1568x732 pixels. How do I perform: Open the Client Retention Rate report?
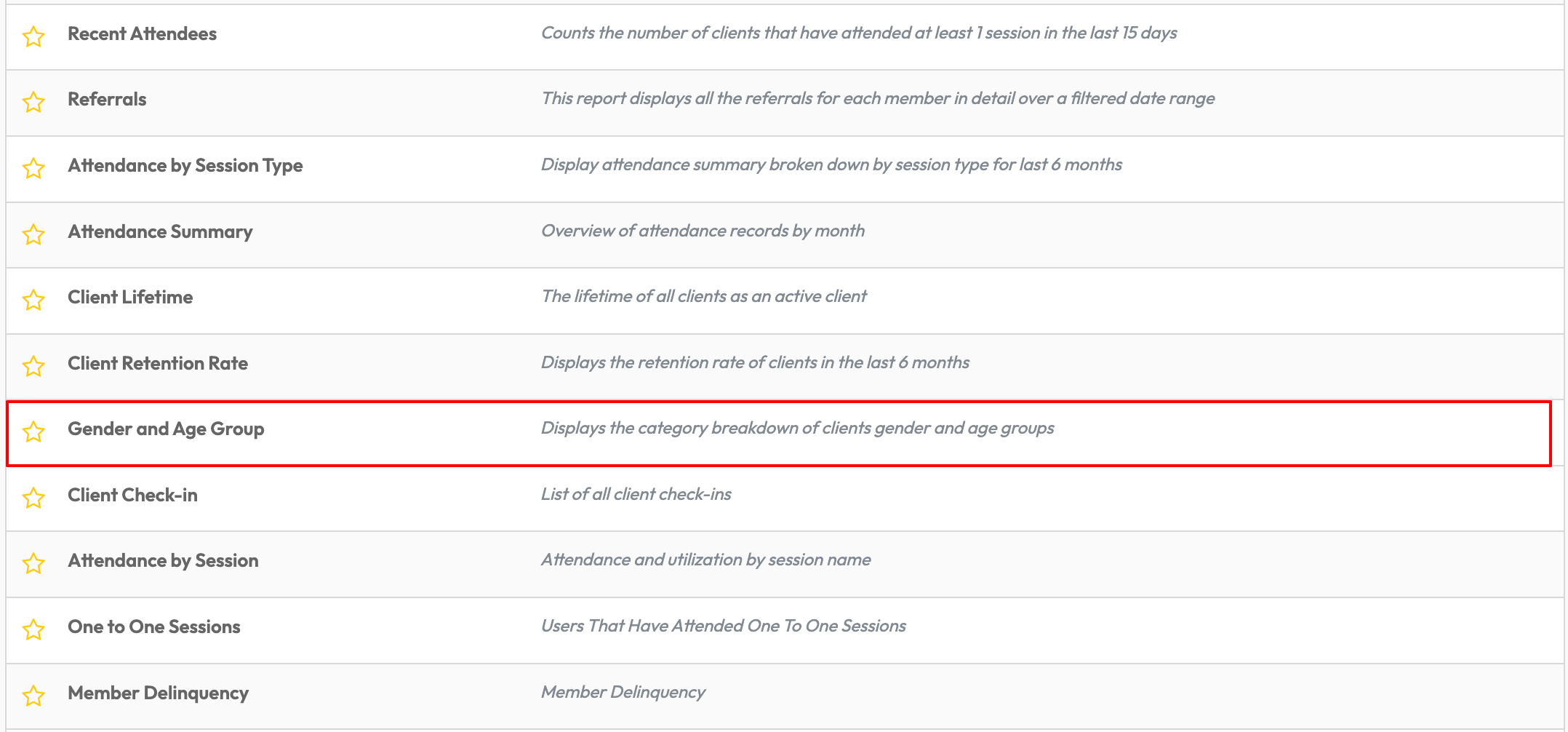tap(158, 364)
